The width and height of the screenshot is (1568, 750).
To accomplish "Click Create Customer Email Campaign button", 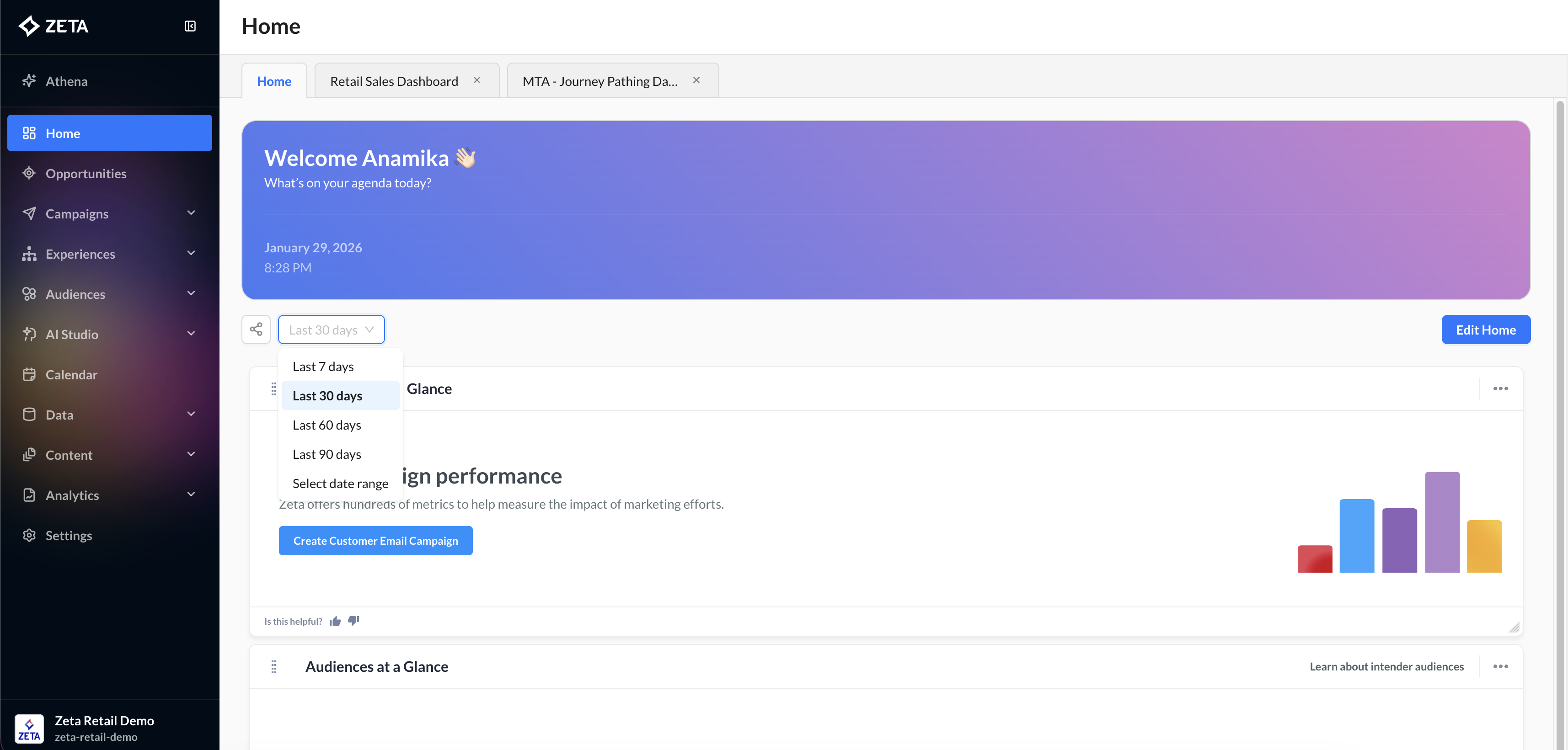I will point(375,541).
